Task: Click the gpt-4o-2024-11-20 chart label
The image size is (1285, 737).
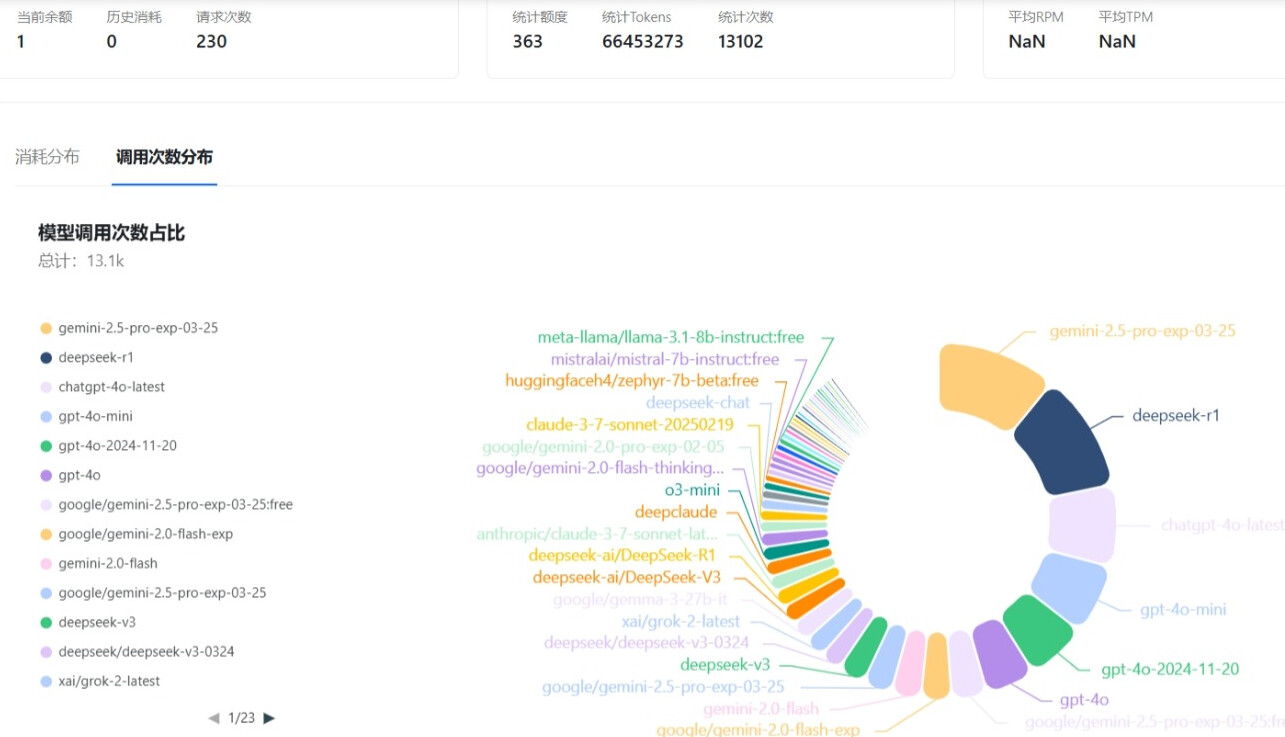Action: coord(1170,669)
